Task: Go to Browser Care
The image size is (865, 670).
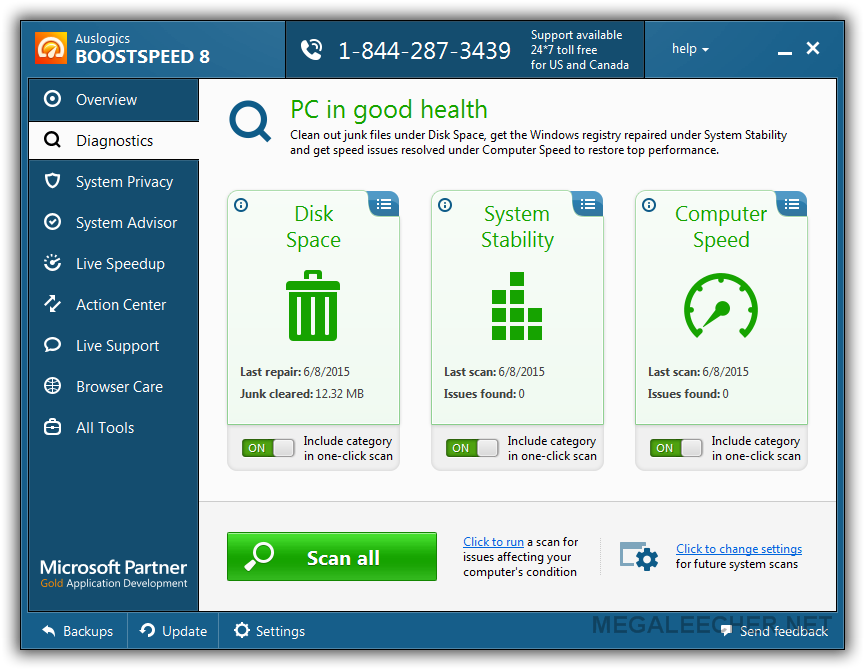Action: click(x=114, y=387)
